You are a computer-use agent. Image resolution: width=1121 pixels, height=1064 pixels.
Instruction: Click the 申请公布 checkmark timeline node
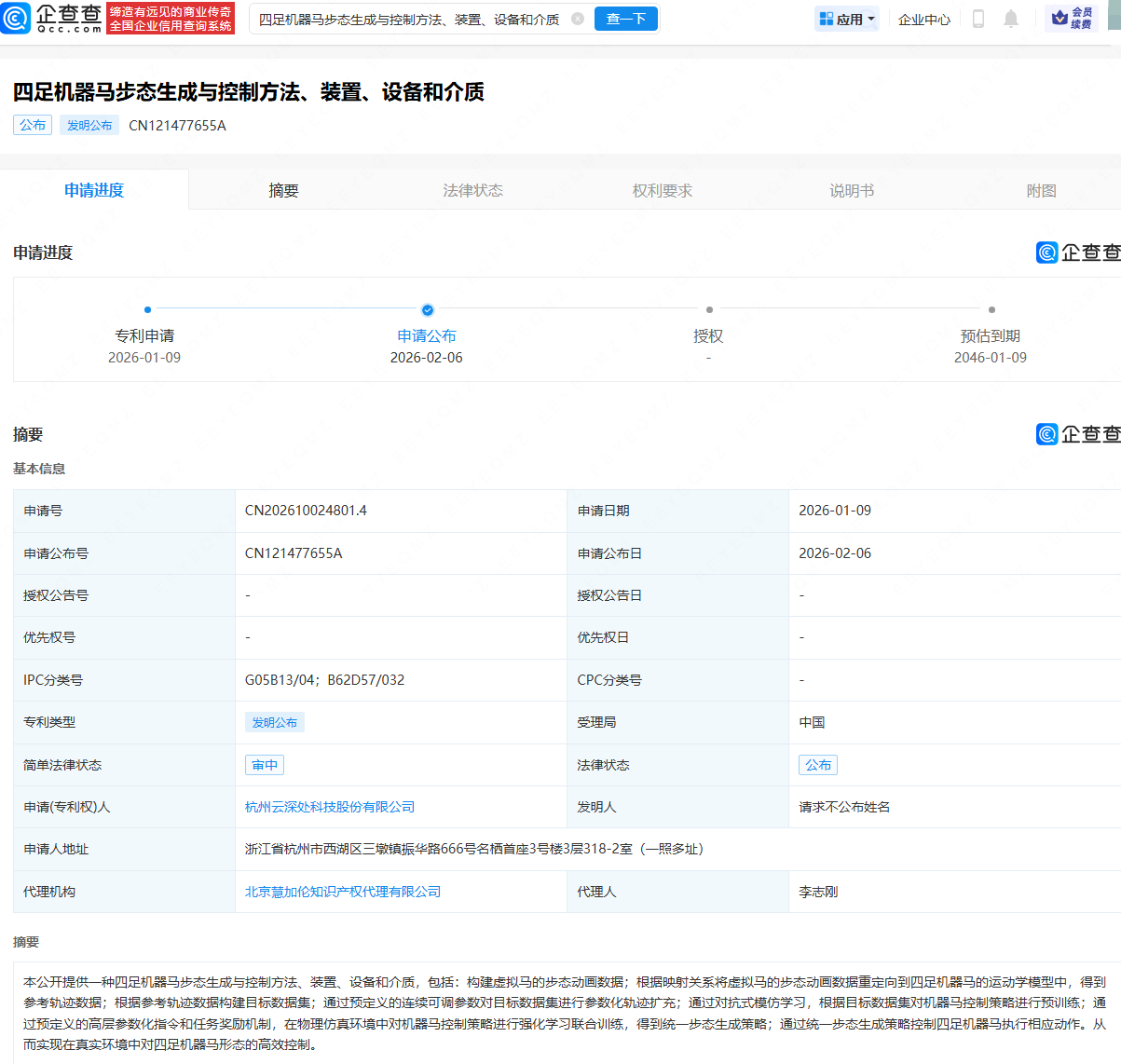pos(427,309)
